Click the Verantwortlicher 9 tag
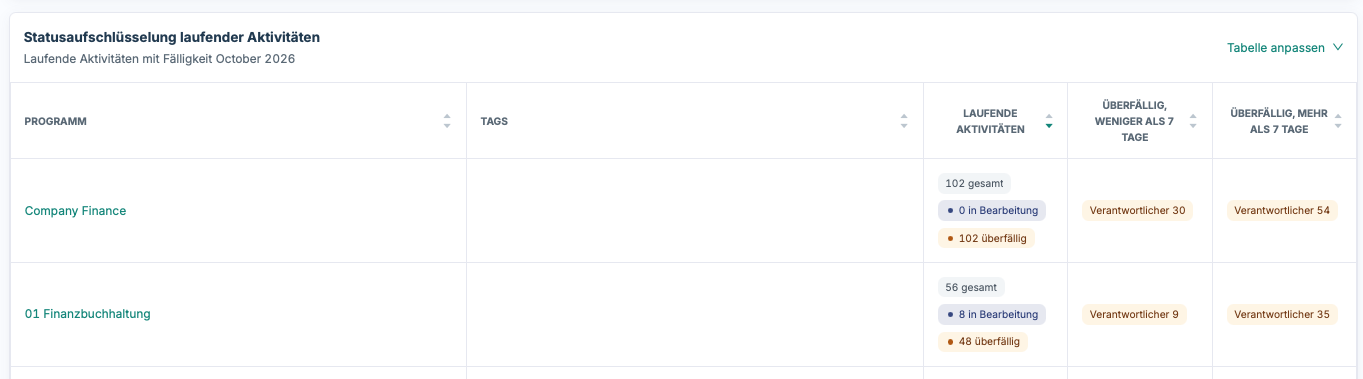1363x379 pixels. [x=1134, y=314]
